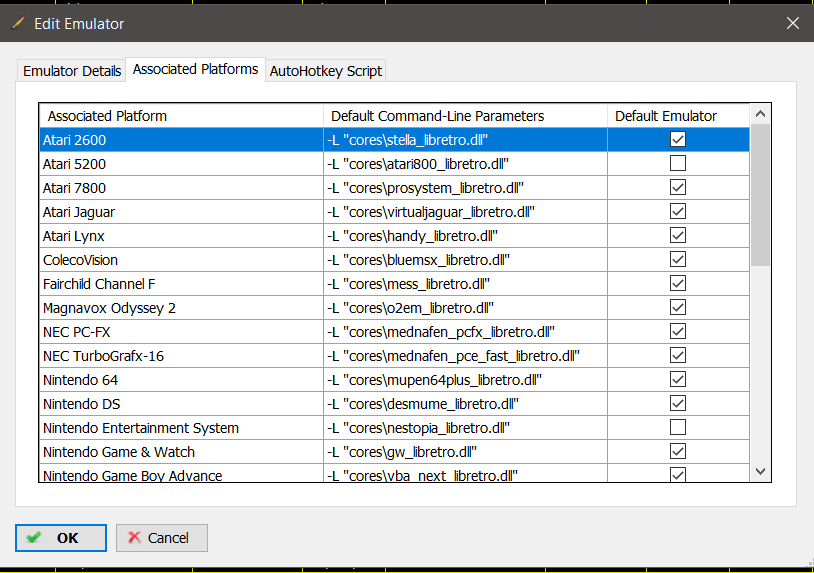Click the mednafen_pcfx_libretro.dll parameters cell
This screenshot has height=573, width=814.
click(x=465, y=332)
